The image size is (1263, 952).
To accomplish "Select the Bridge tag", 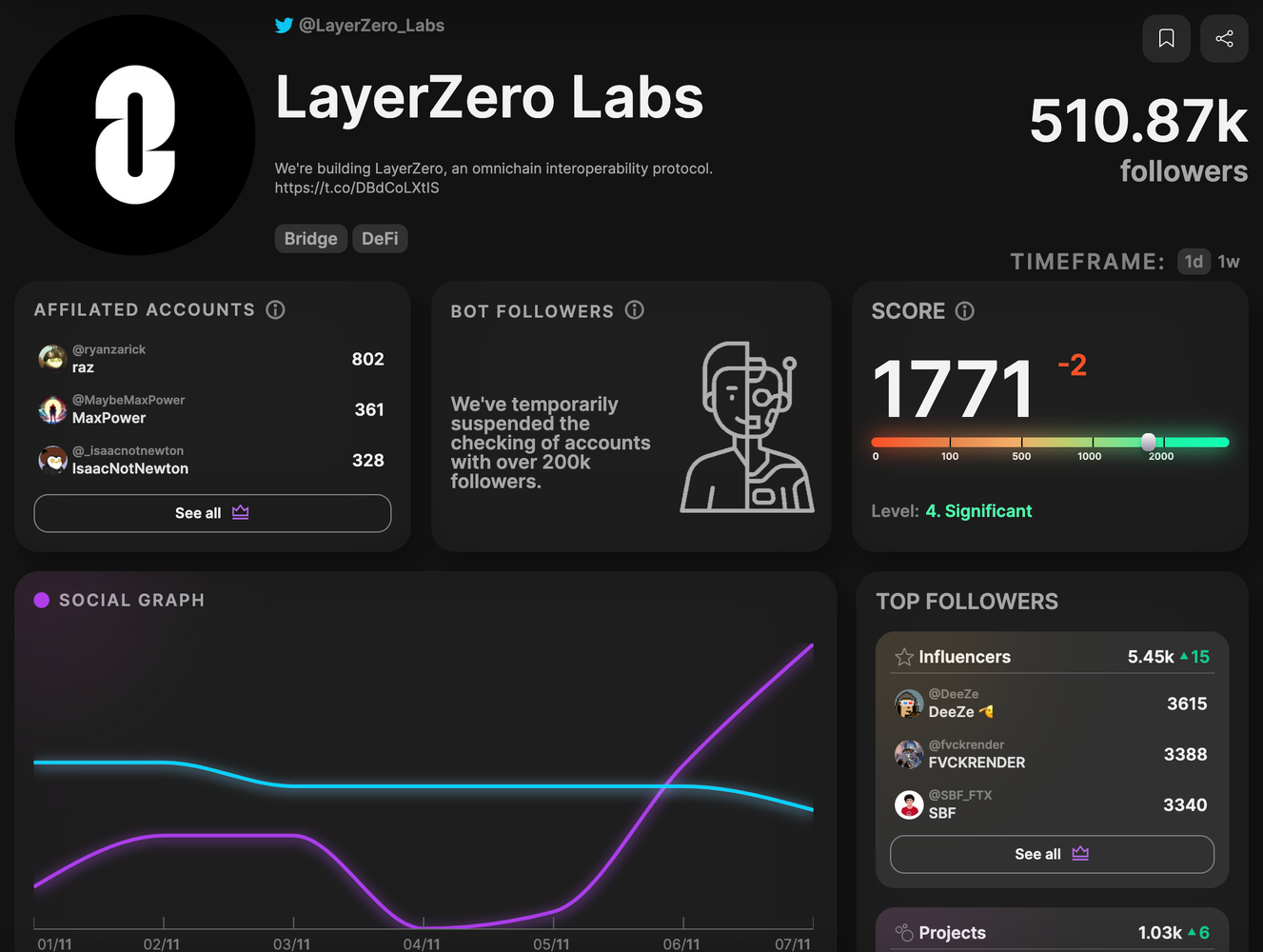I will click(311, 238).
